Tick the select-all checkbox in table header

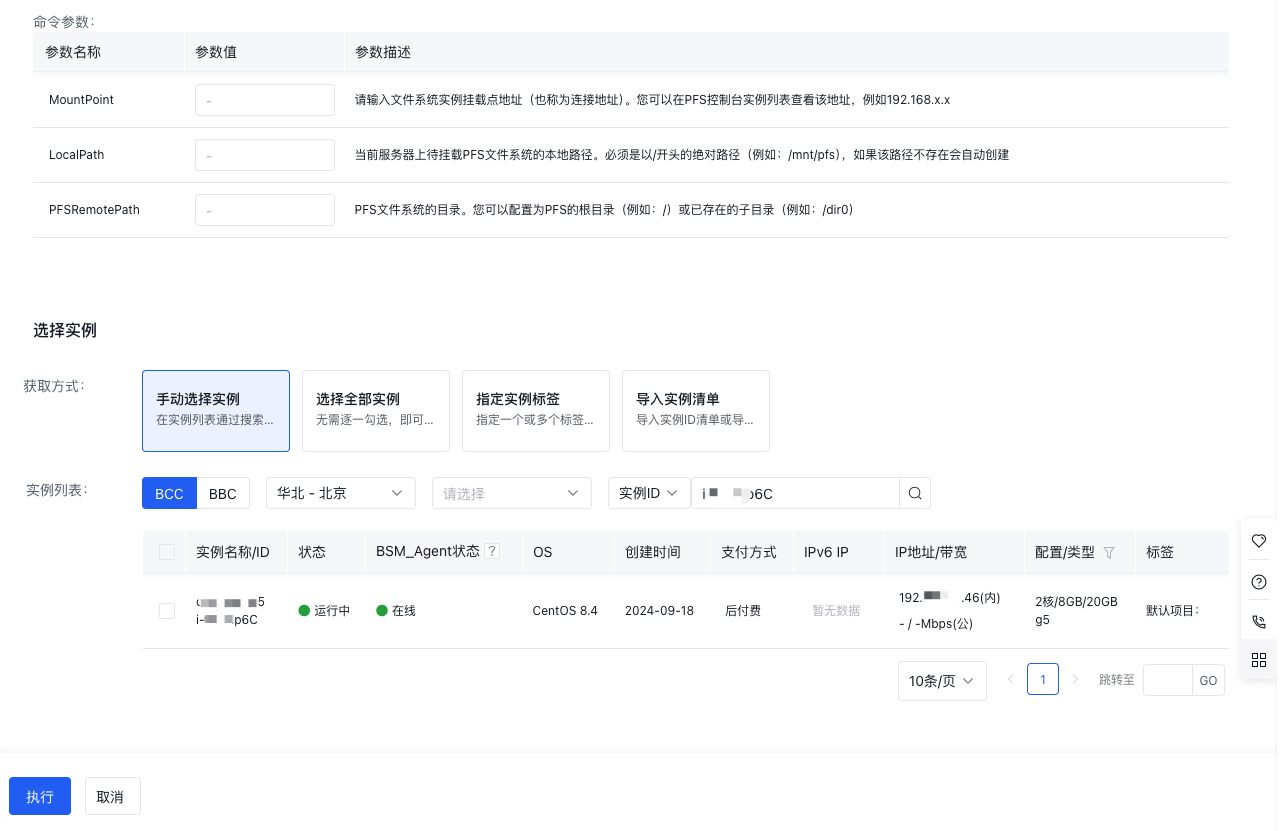tap(167, 552)
